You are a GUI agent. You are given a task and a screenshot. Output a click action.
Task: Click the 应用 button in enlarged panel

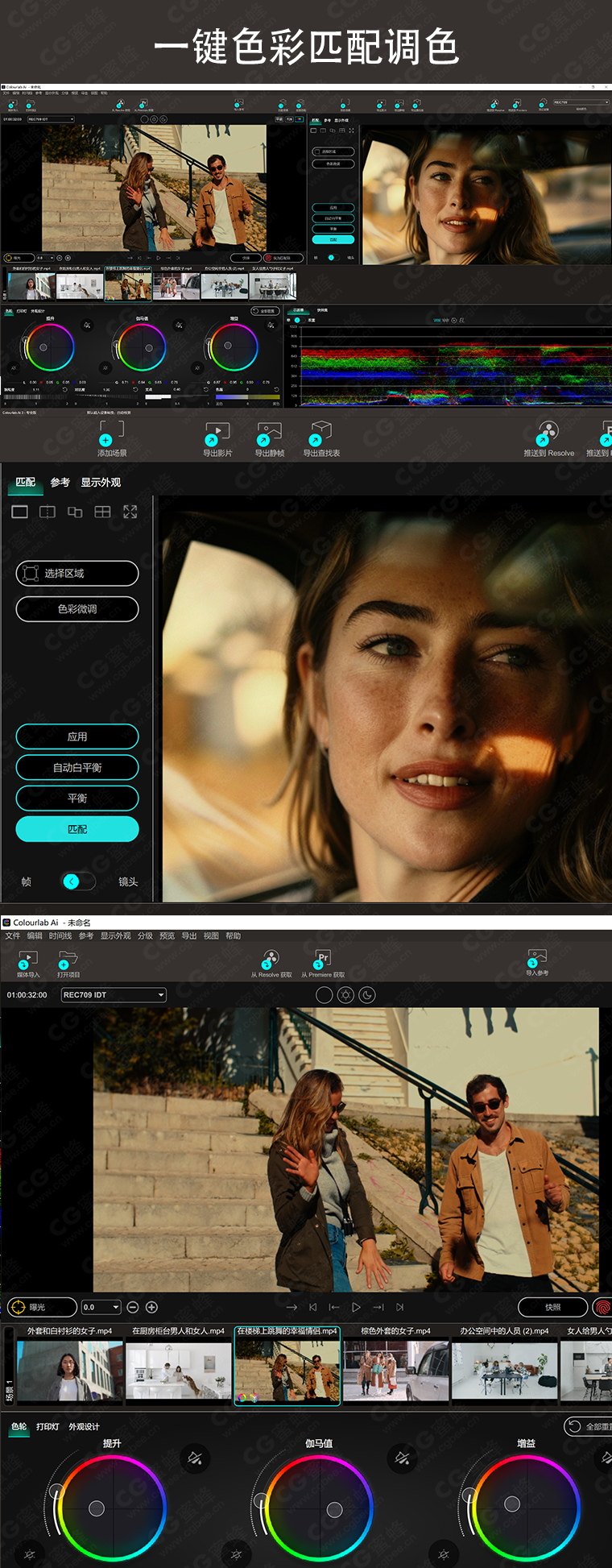tap(77, 736)
